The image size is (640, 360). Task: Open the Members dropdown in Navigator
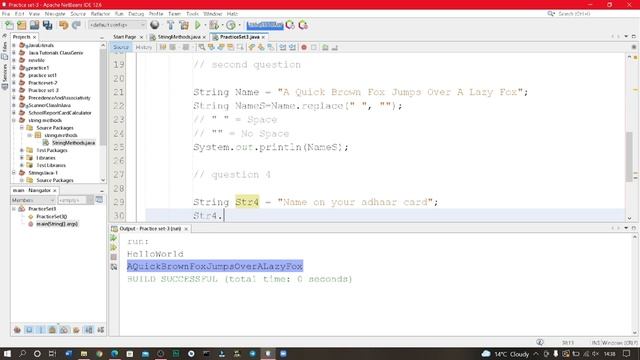coord(33,200)
